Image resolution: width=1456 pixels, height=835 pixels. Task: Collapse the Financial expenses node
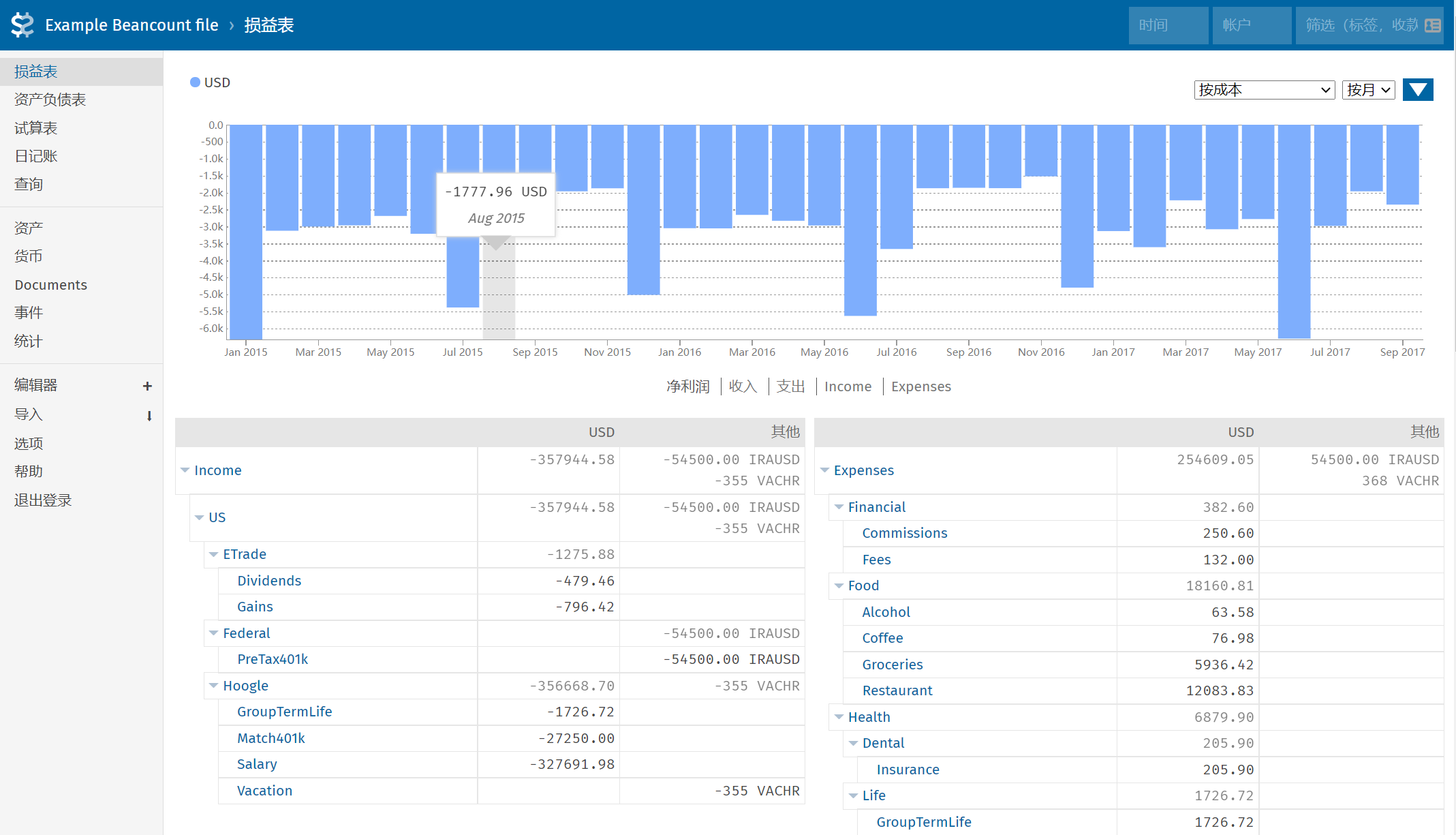pyautogui.click(x=839, y=507)
